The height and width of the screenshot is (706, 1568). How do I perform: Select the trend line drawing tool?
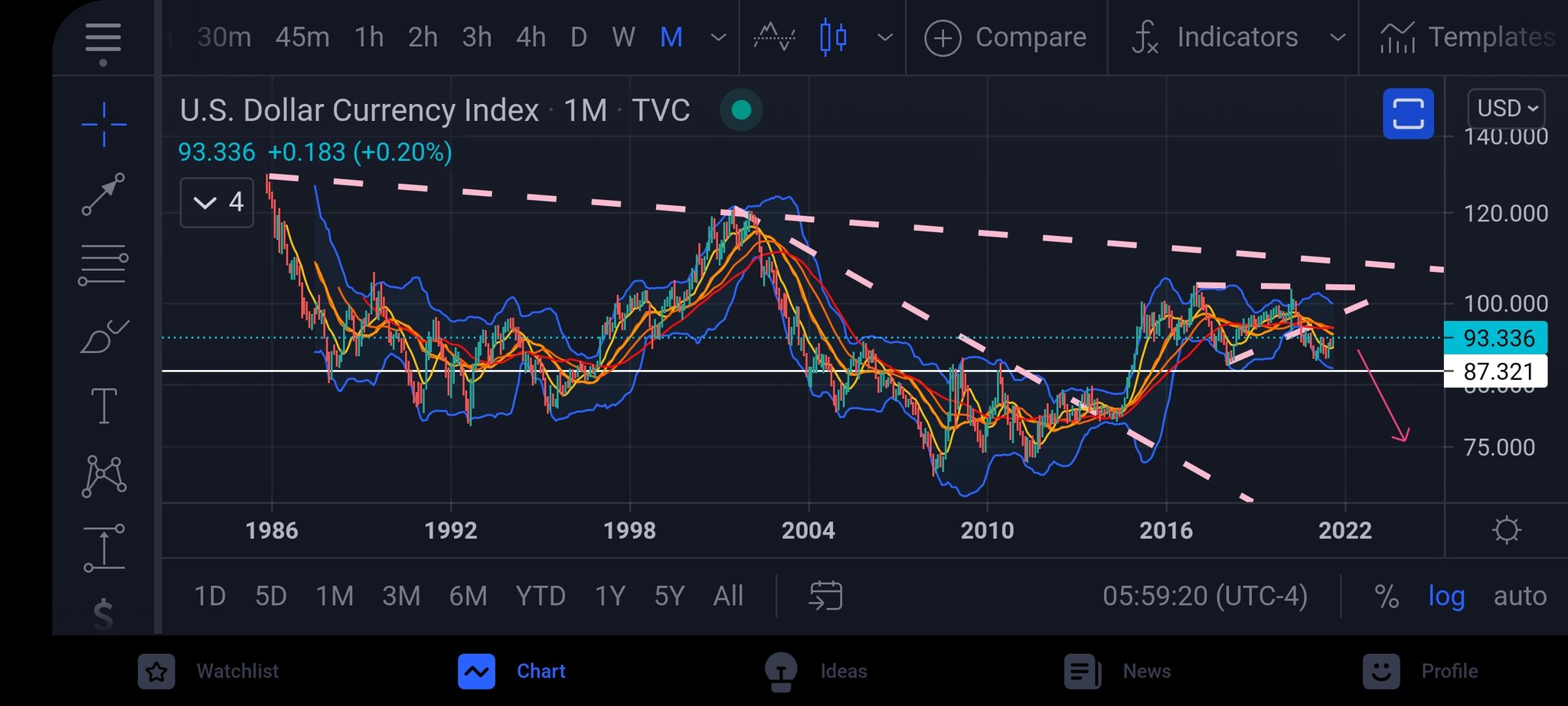(103, 194)
